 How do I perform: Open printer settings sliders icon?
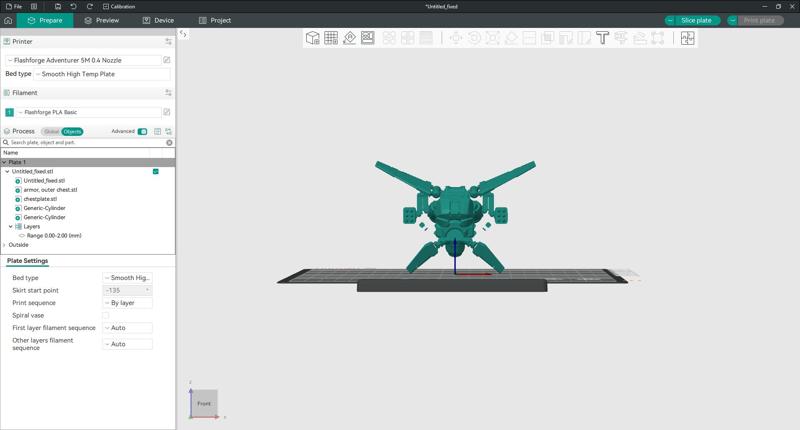(168, 41)
